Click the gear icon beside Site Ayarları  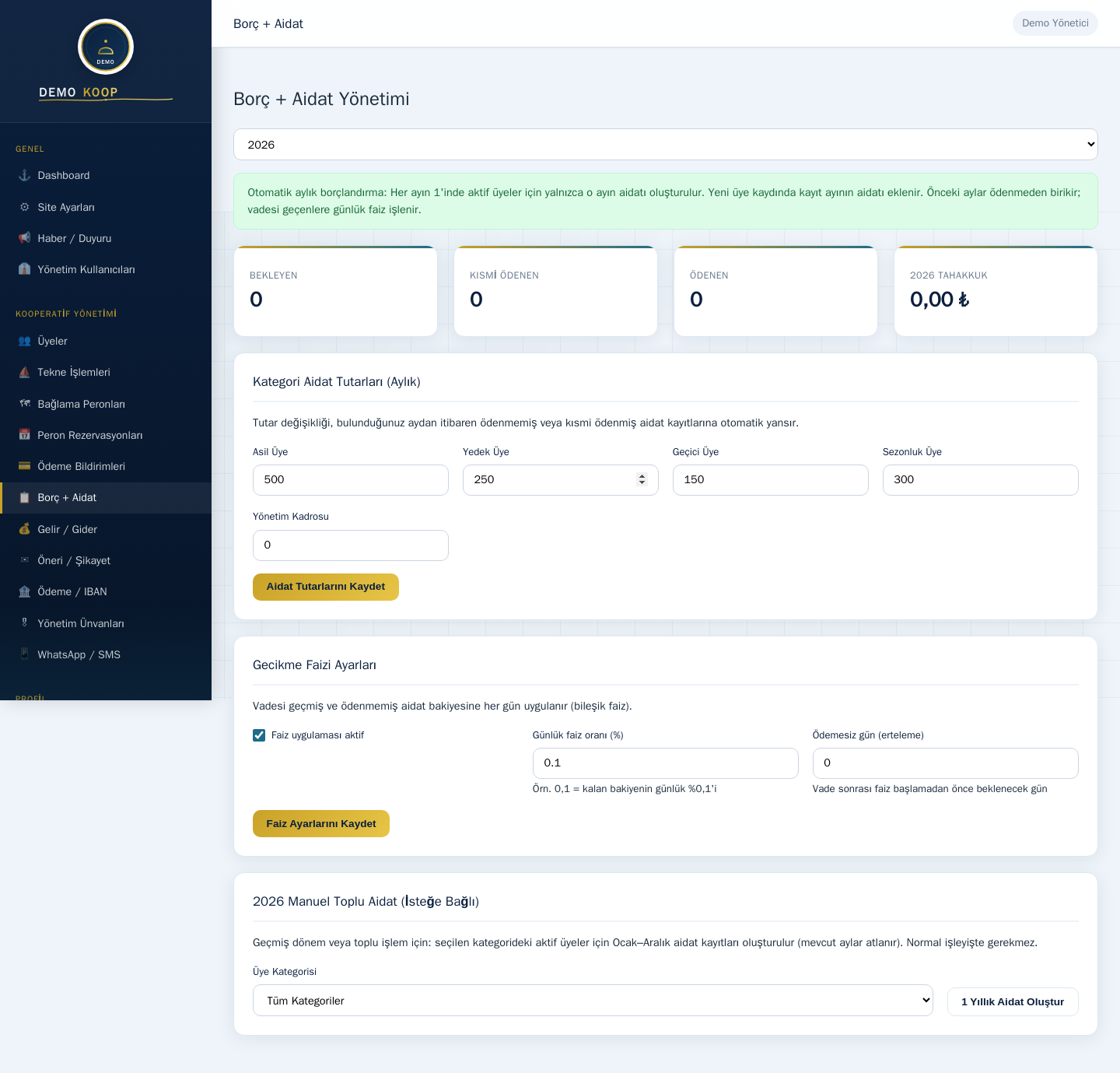coord(25,207)
